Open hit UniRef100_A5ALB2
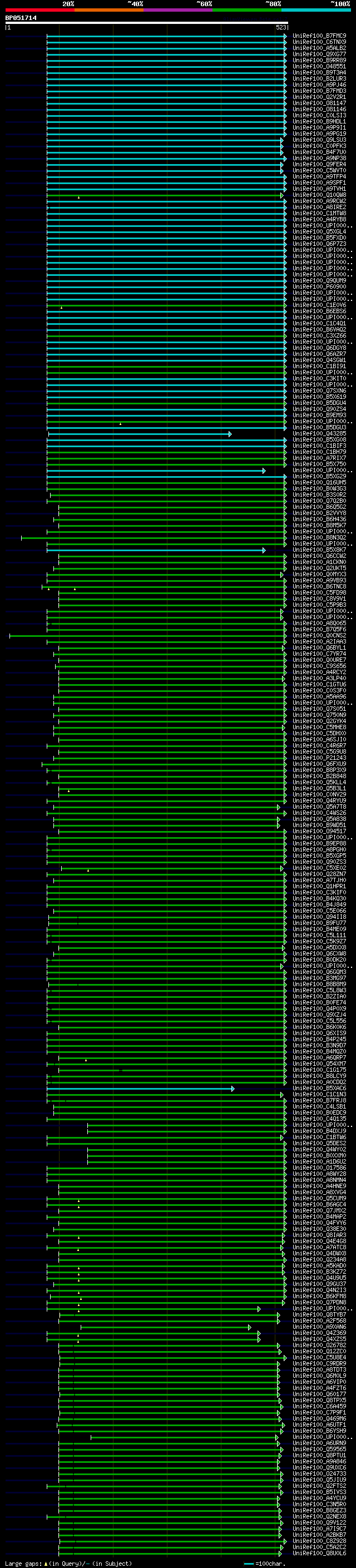 tap(319, 48)
